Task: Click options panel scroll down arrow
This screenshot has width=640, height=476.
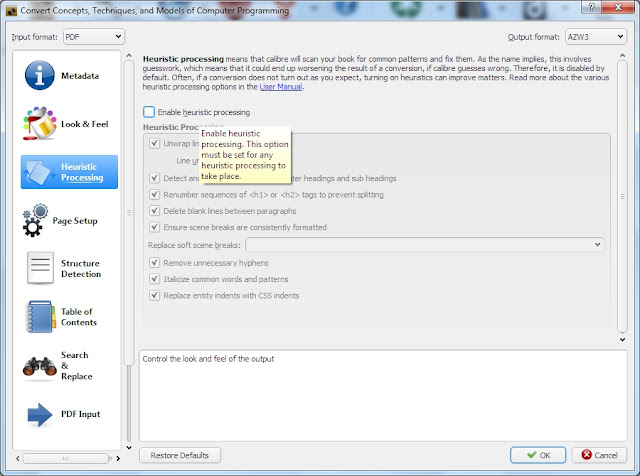Action: [622, 339]
